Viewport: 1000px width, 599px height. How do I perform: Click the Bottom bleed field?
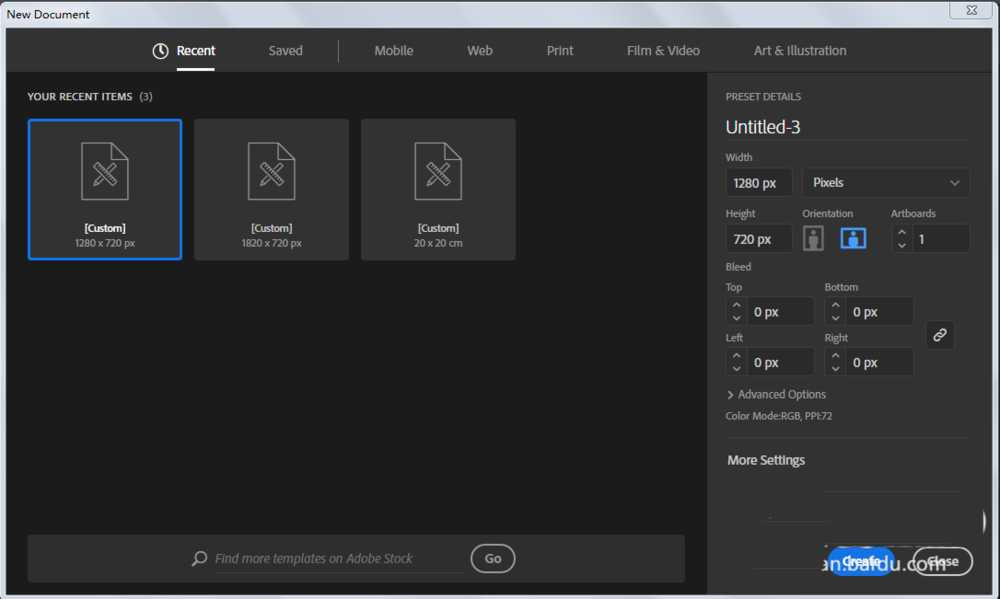click(879, 312)
